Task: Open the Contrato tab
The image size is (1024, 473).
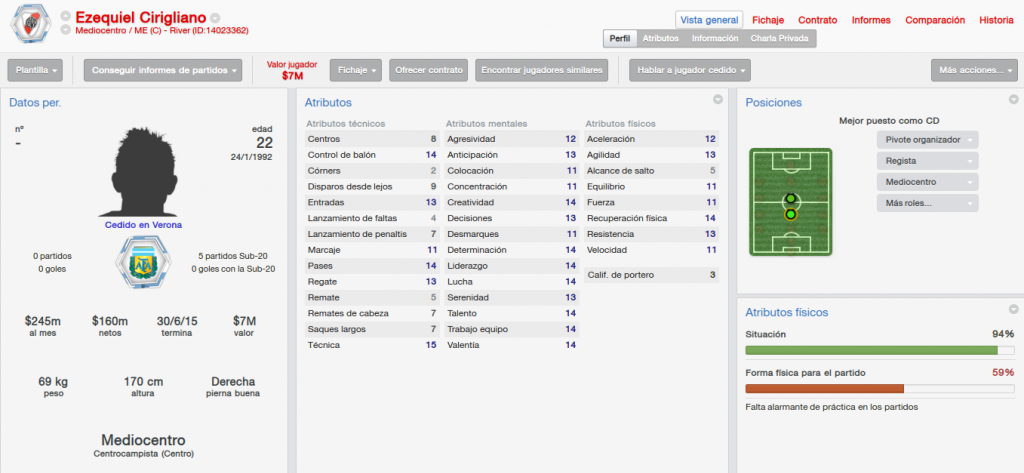Action: click(818, 20)
